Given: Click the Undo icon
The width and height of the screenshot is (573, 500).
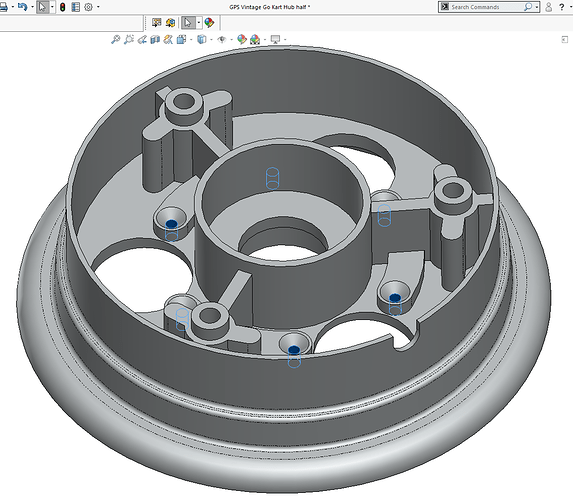Looking at the screenshot, I should (x=22, y=7).
